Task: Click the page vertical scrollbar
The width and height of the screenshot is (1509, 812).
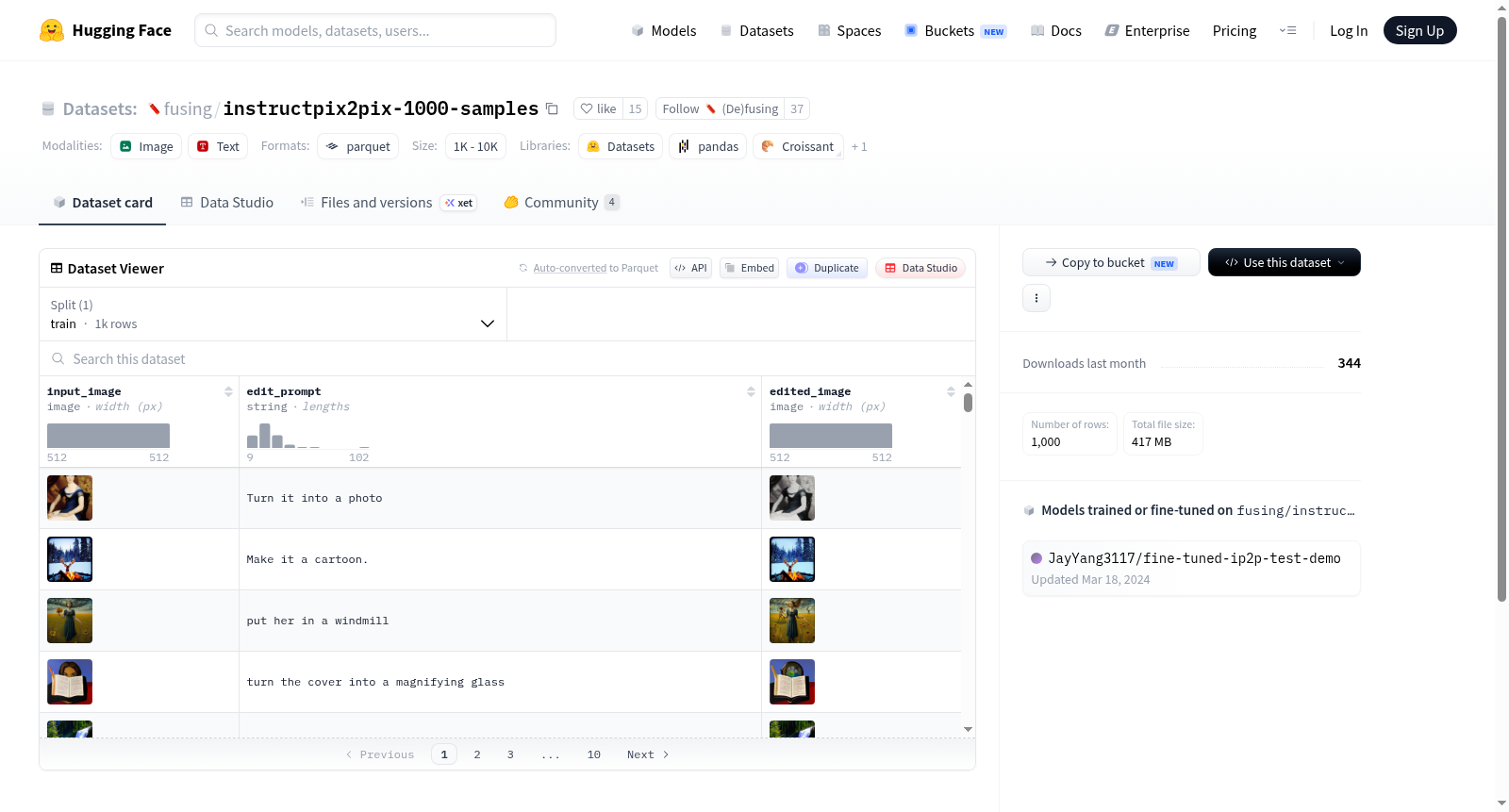Action: [x=1502, y=309]
